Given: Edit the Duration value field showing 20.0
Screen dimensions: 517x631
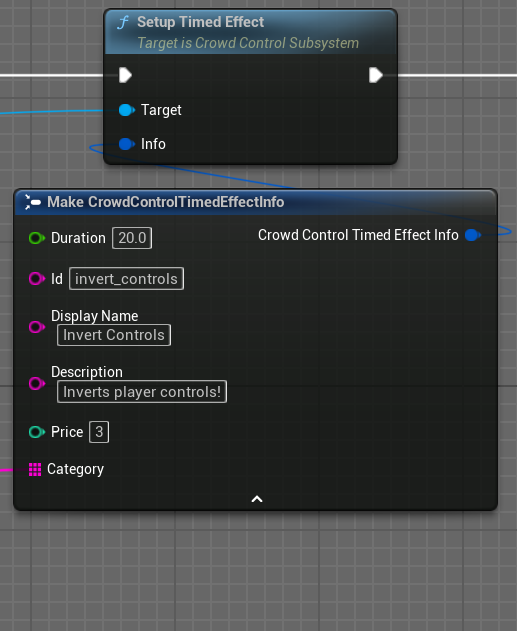Looking at the screenshot, I should [x=132, y=238].
